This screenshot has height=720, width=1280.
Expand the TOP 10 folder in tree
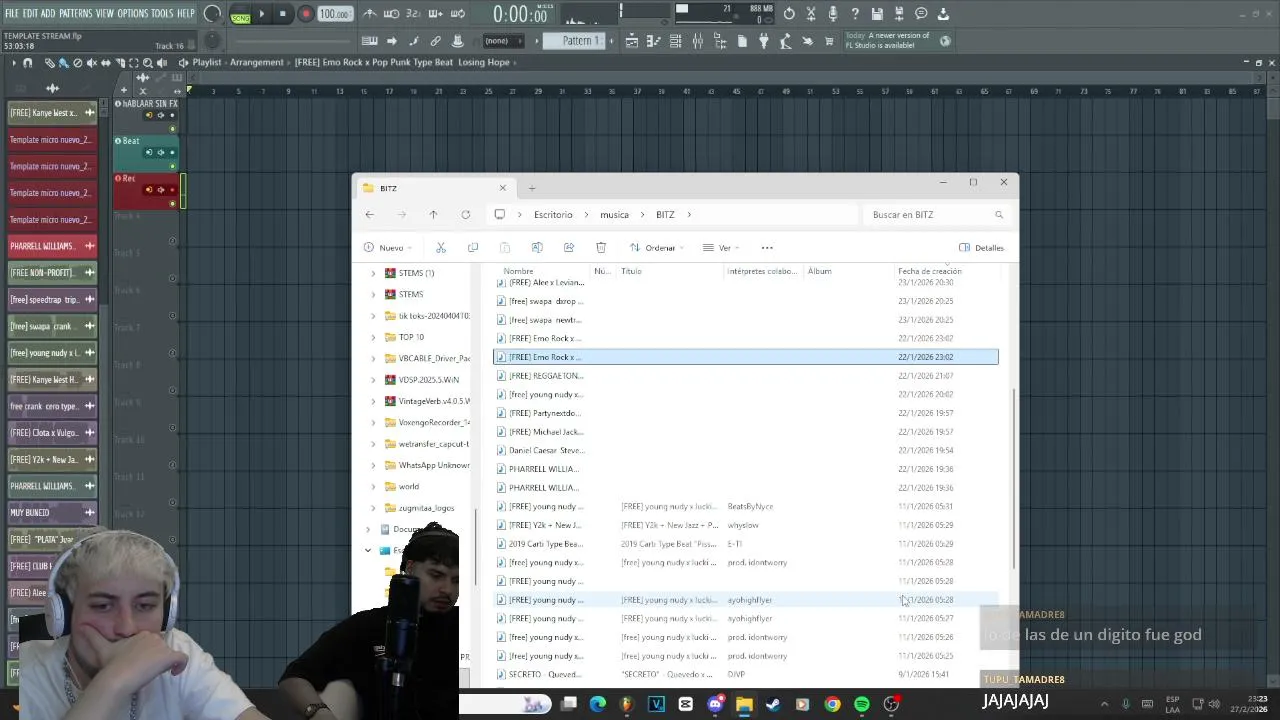click(374, 337)
